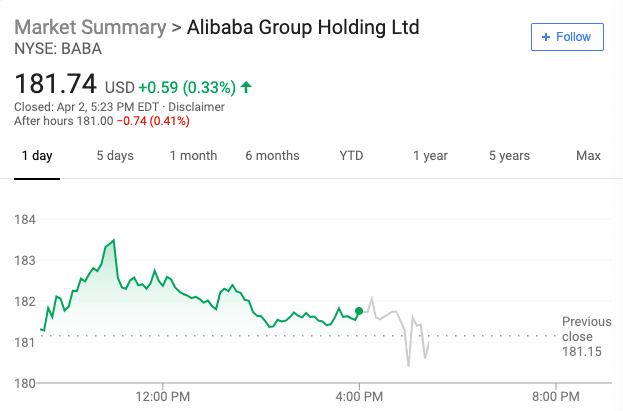623x411 pixels.
Task: Click the green closing price dot on the chart
Action: coord(359,311)
